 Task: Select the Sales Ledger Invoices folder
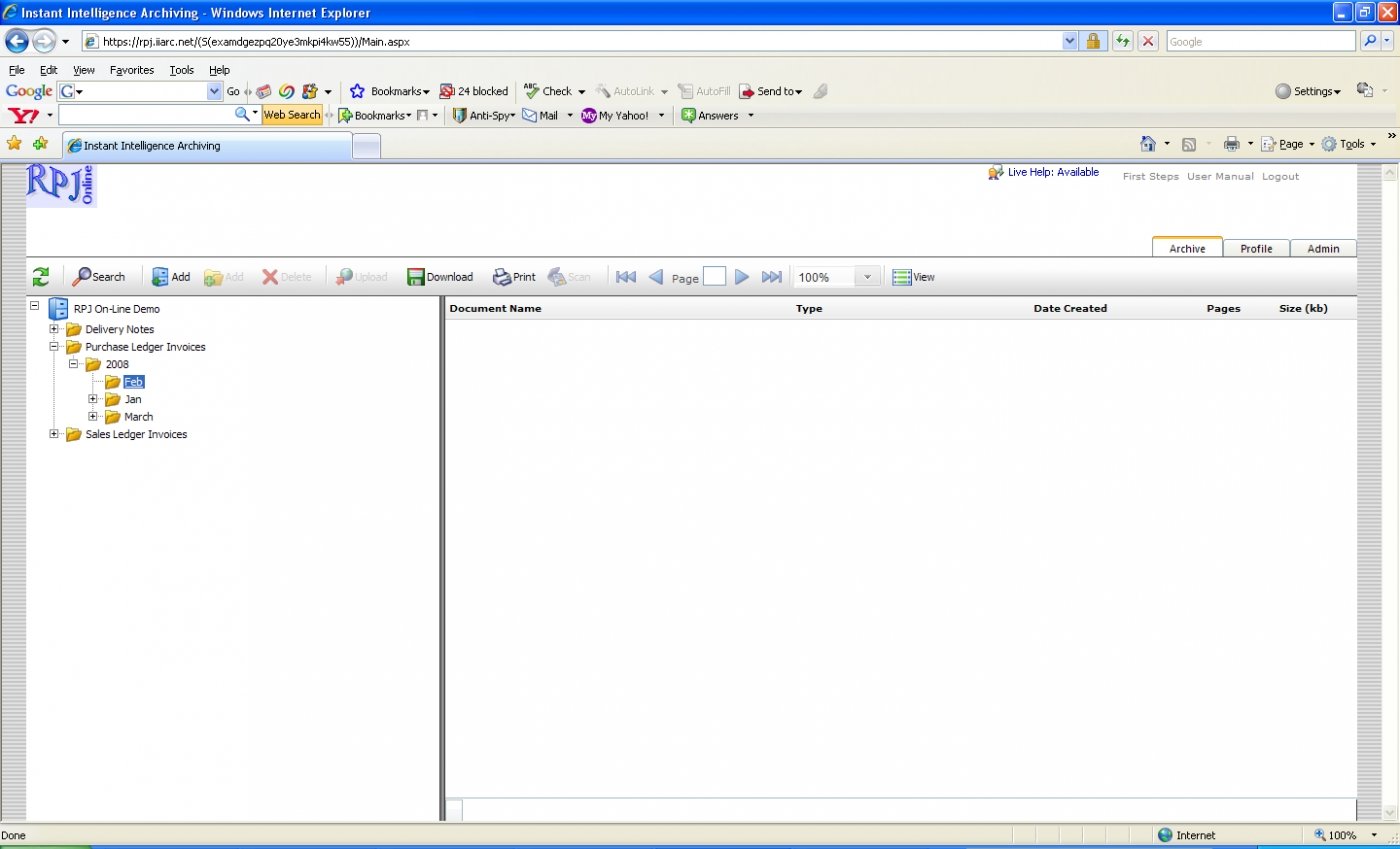point(136,434)
